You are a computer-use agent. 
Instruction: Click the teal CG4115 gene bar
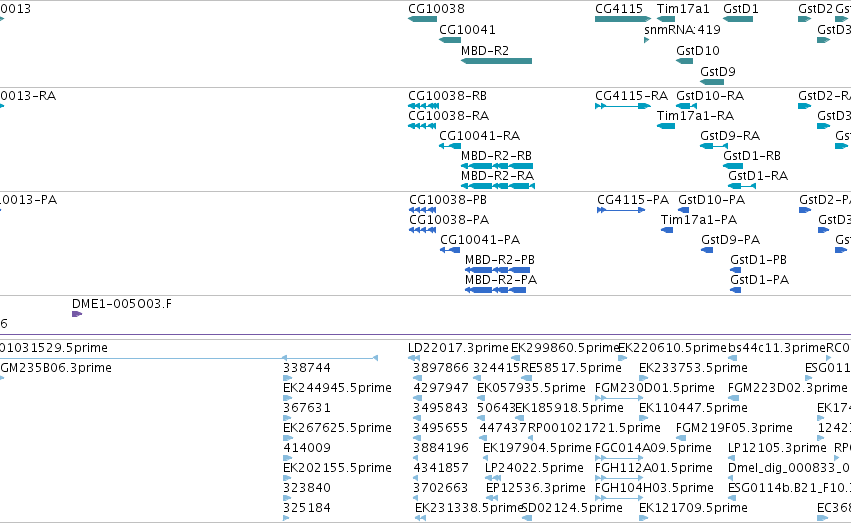(x=623, y=19)
